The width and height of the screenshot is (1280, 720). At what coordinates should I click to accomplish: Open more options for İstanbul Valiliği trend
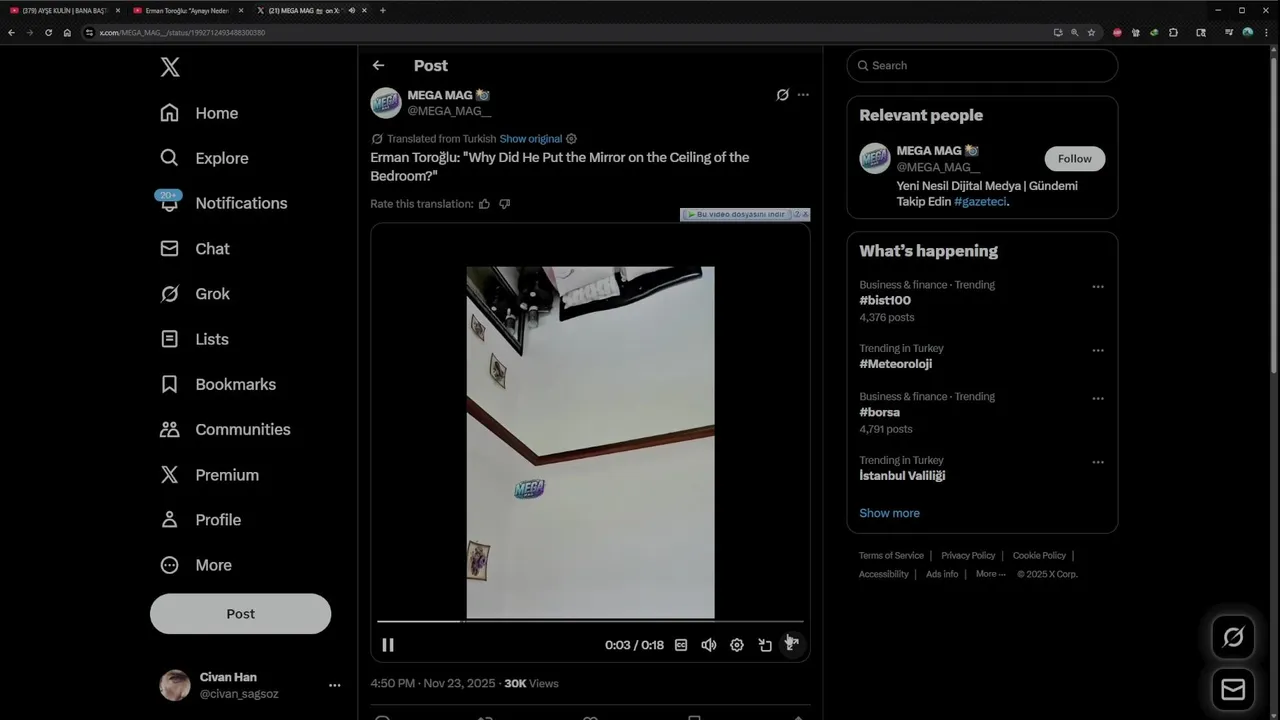1098,463
